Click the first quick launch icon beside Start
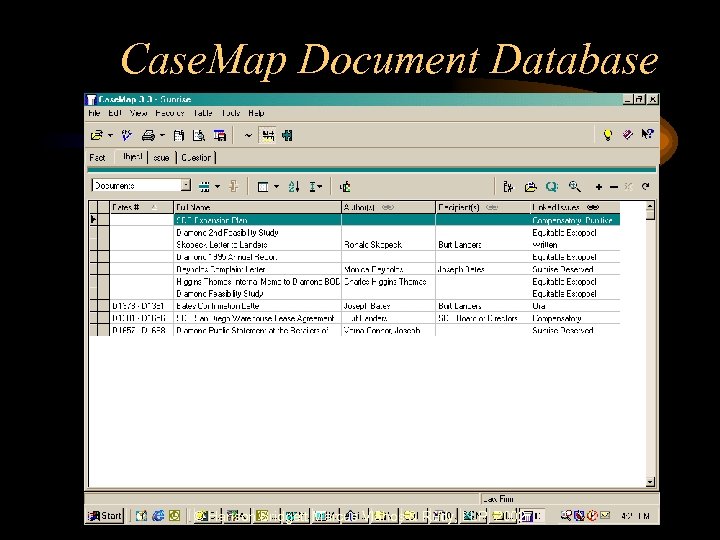Viewport: 720px width, 540px height. coord(141,516)
